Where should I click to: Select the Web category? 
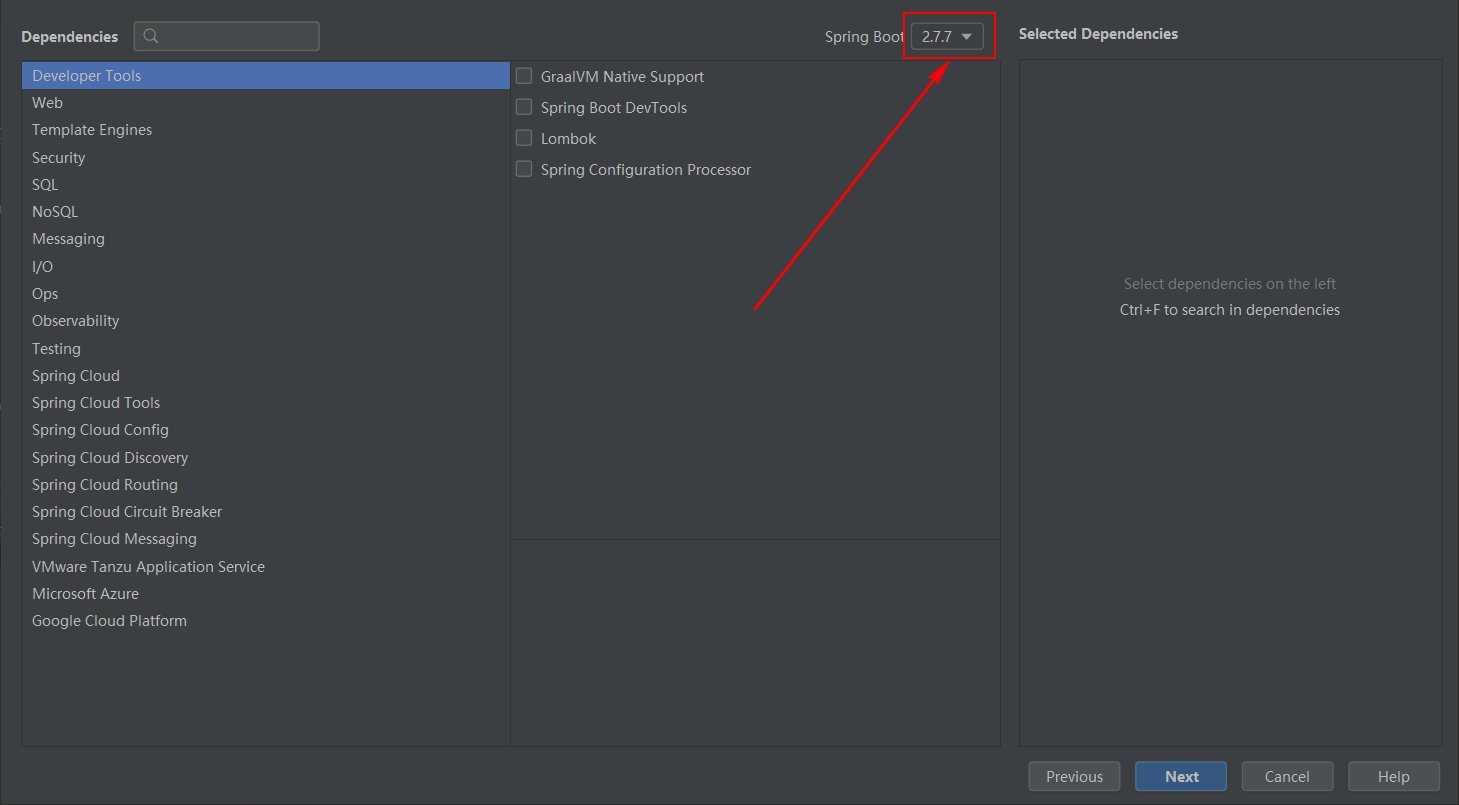[x=266, y=103]
